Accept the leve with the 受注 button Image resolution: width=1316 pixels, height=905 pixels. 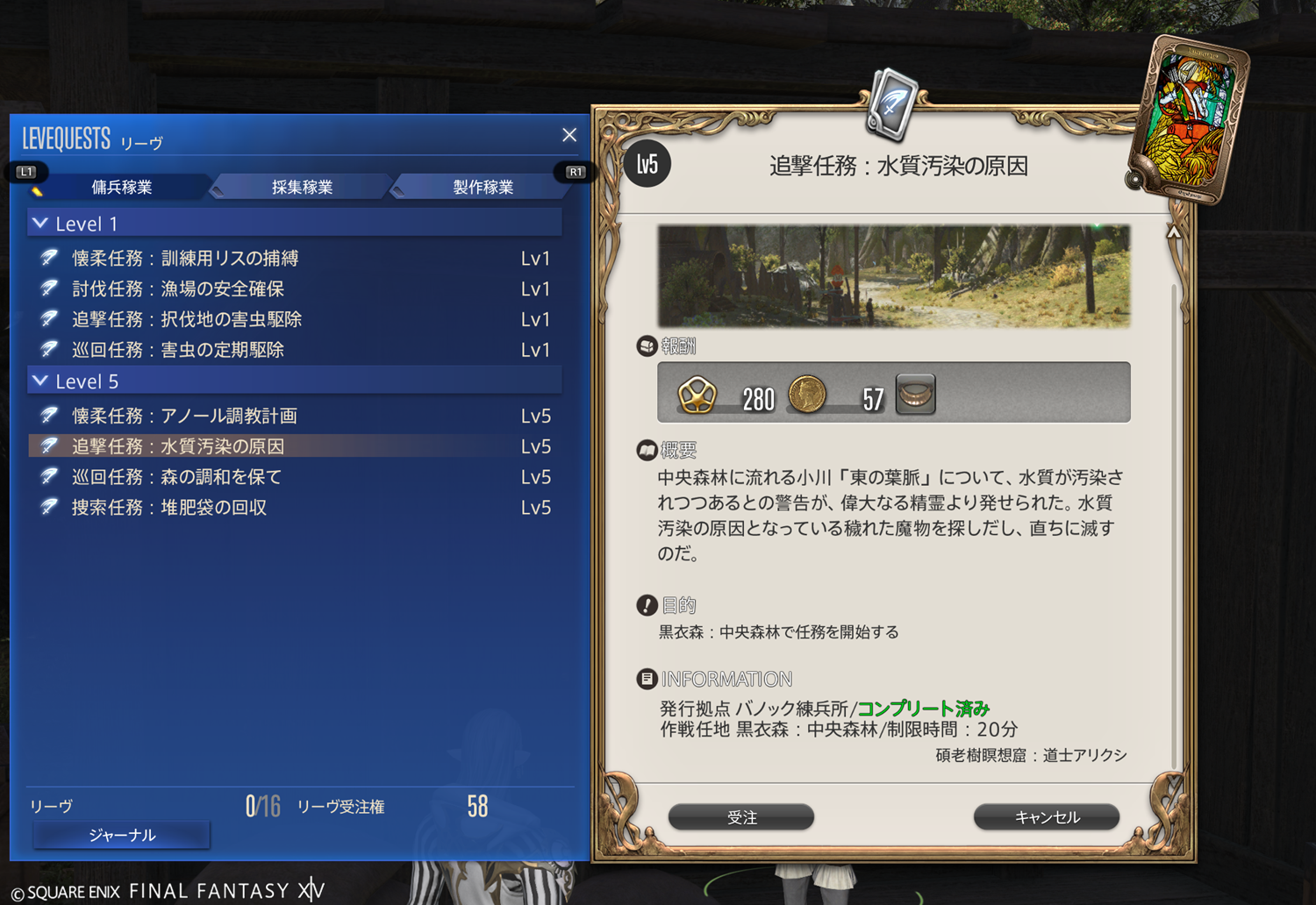click(741, 817)
